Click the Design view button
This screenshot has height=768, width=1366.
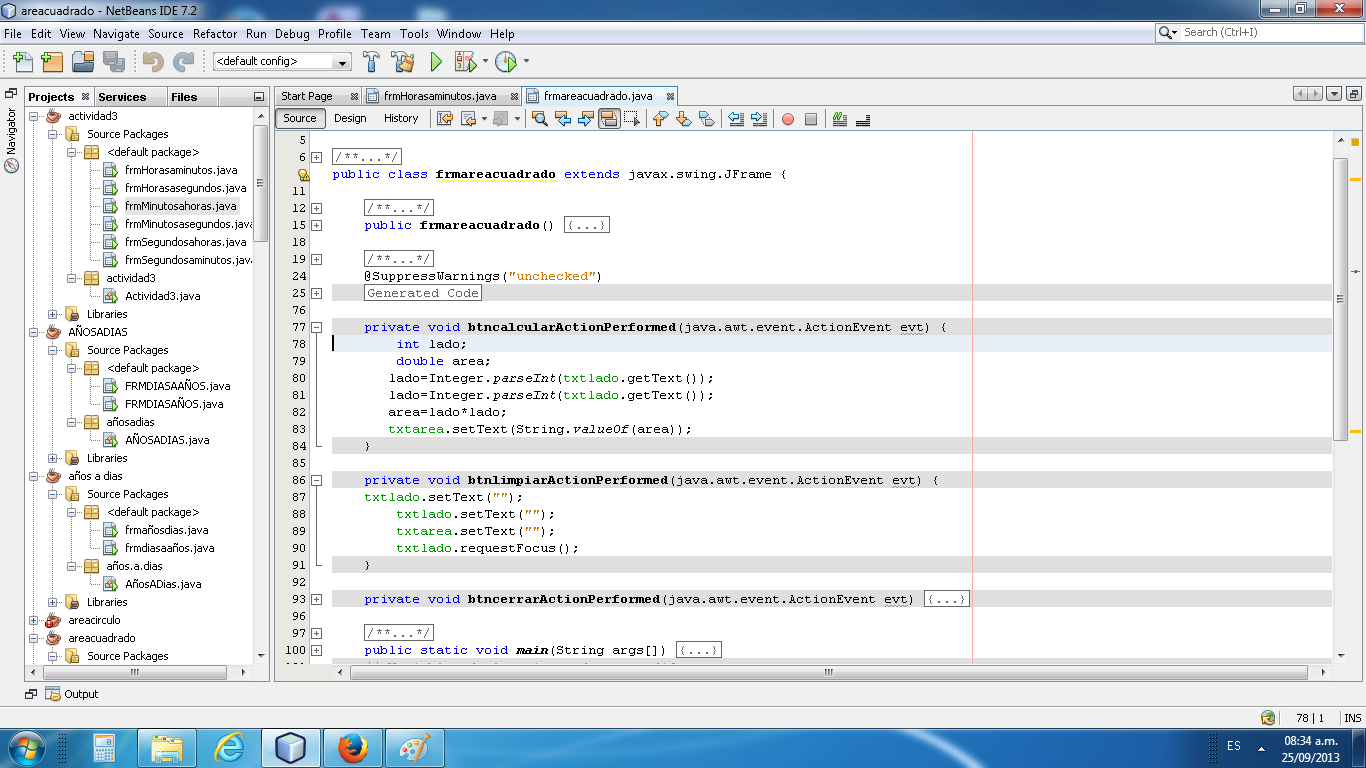[349, 118]
